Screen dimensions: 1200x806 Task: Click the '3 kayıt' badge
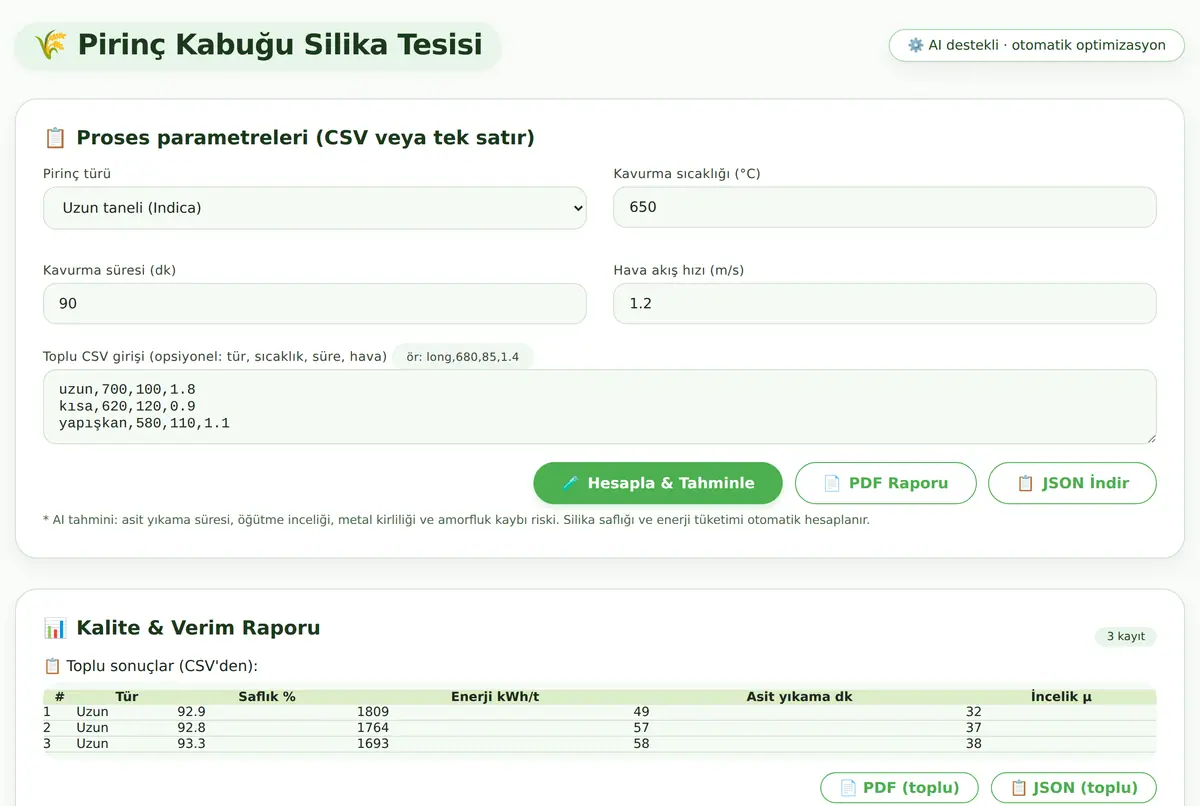coord(1126,637)
